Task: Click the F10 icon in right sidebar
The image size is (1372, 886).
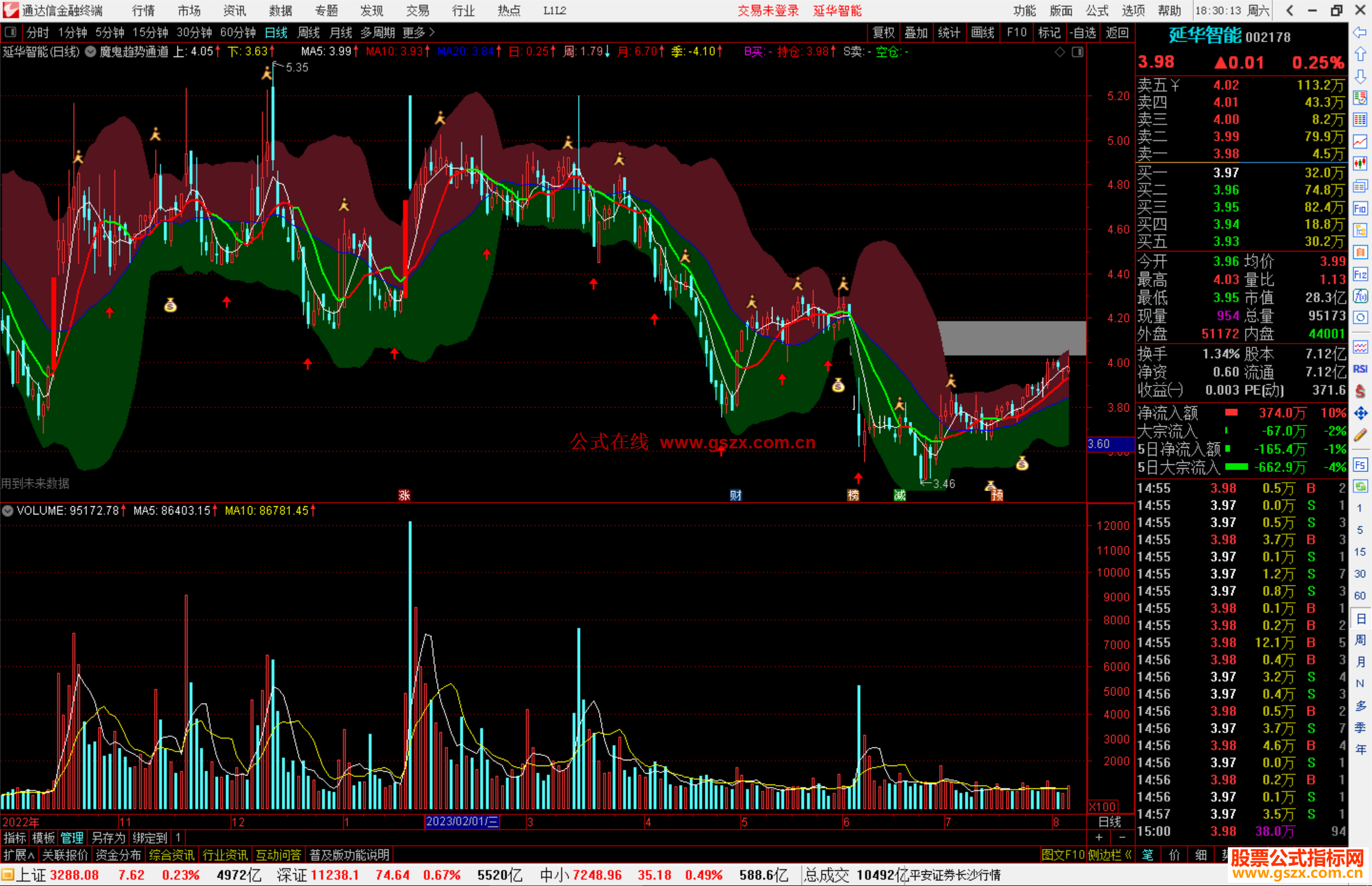Action: click(x=1360, y=208)
